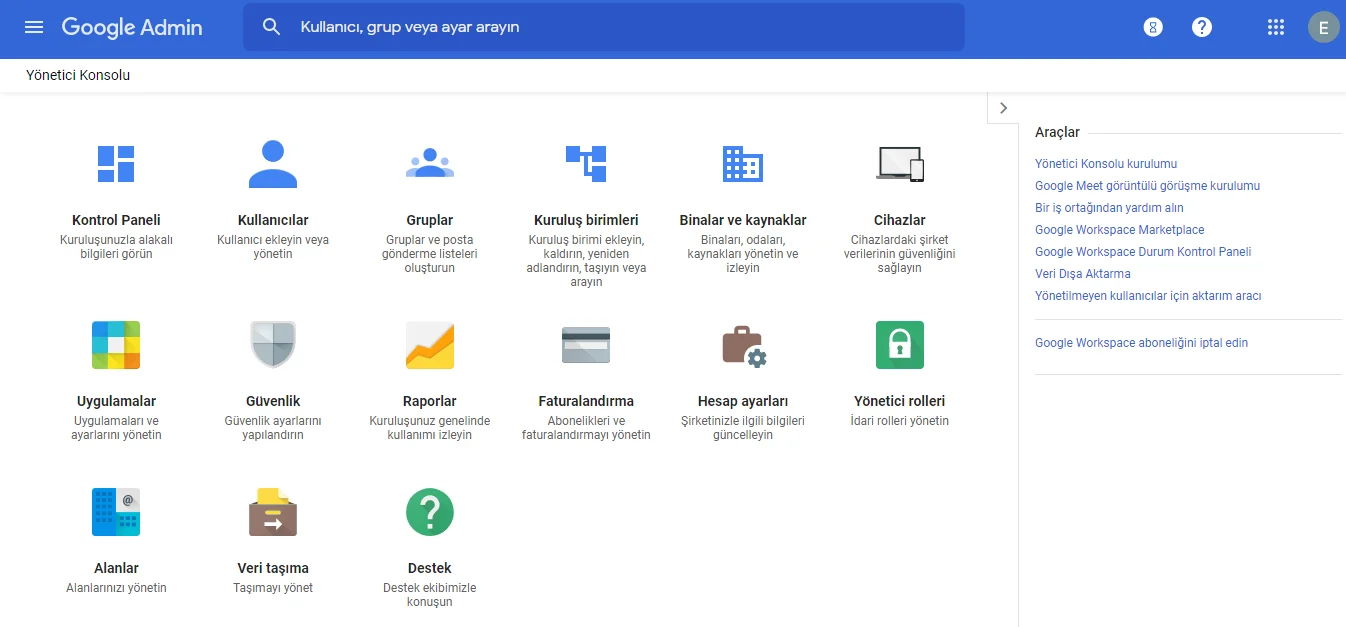Open the Faturalandırma credit card icon
1346x627 pixels.
click(586, 345)
